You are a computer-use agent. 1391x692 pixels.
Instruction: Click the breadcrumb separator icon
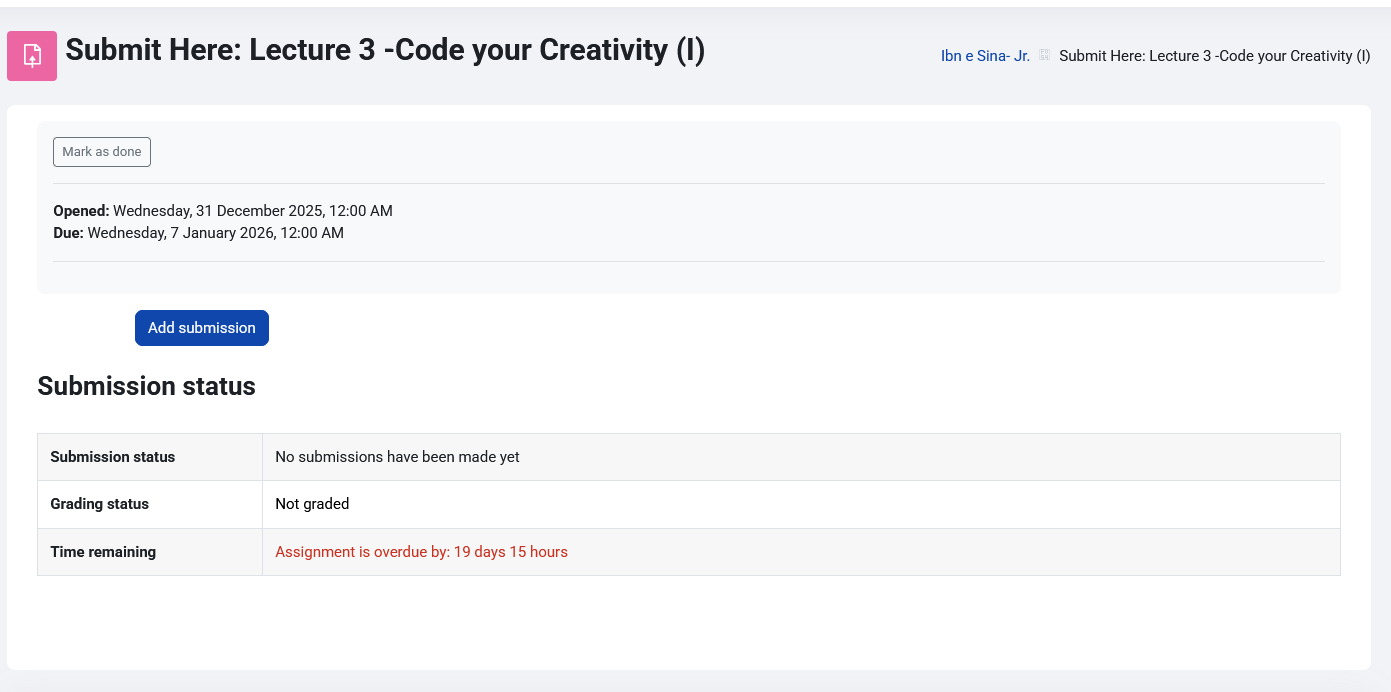coord(1044,56)
